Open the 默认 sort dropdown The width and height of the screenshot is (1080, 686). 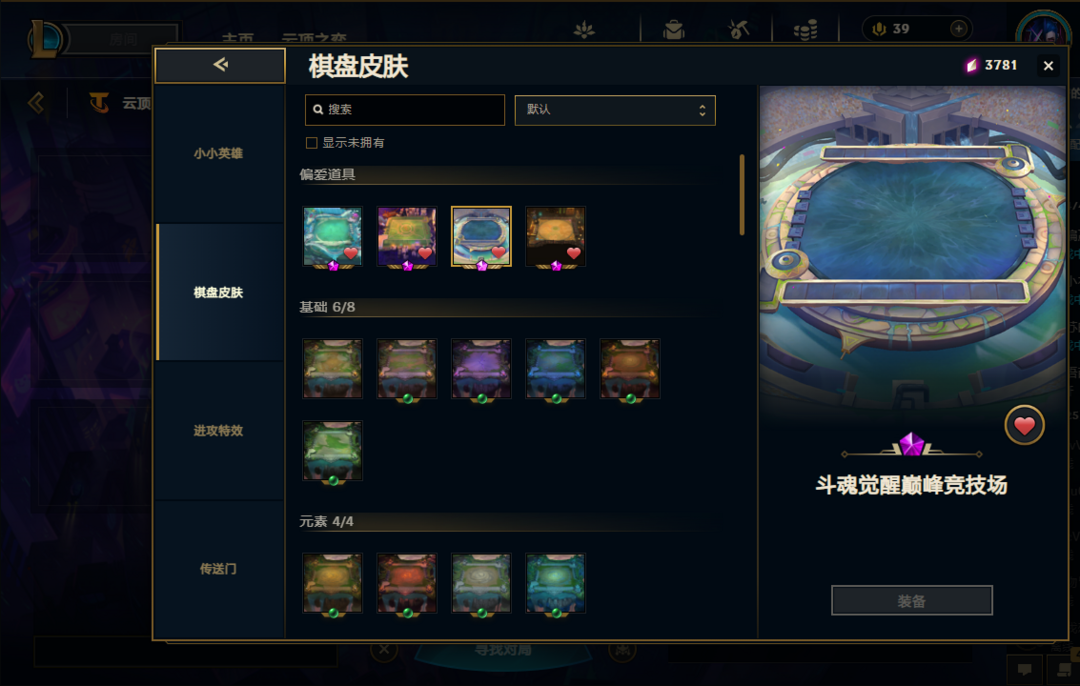click(615, 110)
